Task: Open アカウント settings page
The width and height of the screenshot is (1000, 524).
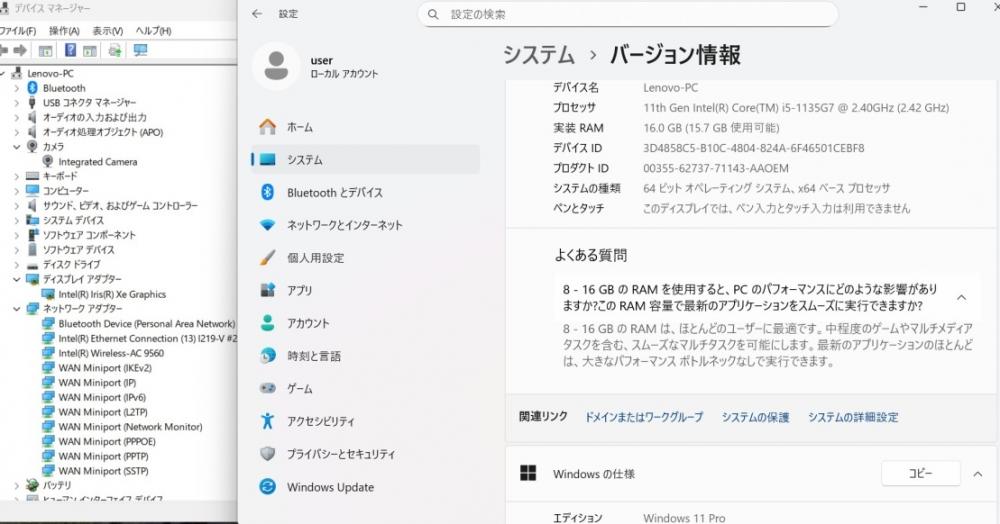Action: (365, 323)
